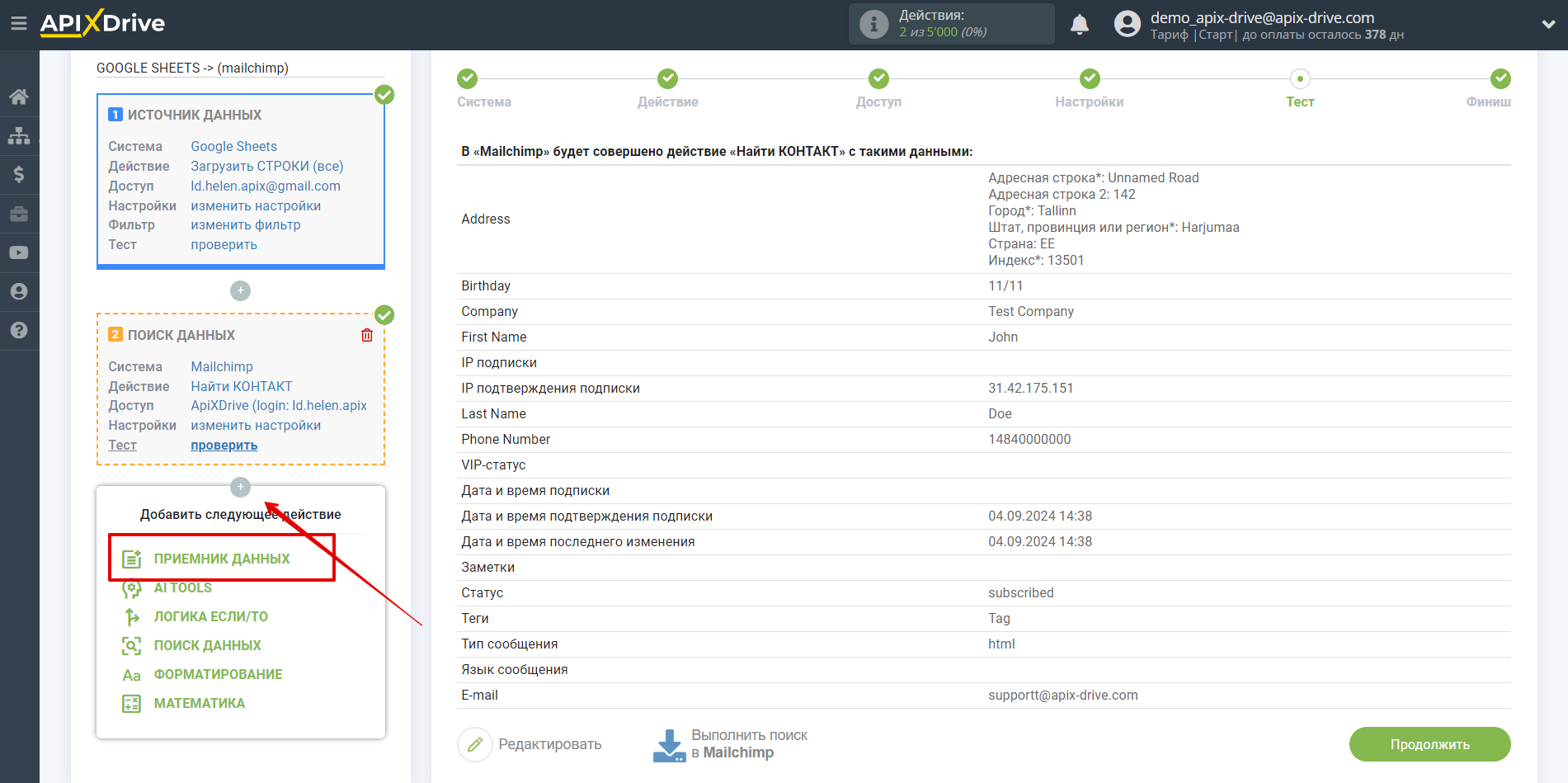Click the ApiX-Drive logo
Screen dimensions: 1568x783
(102, 23)
